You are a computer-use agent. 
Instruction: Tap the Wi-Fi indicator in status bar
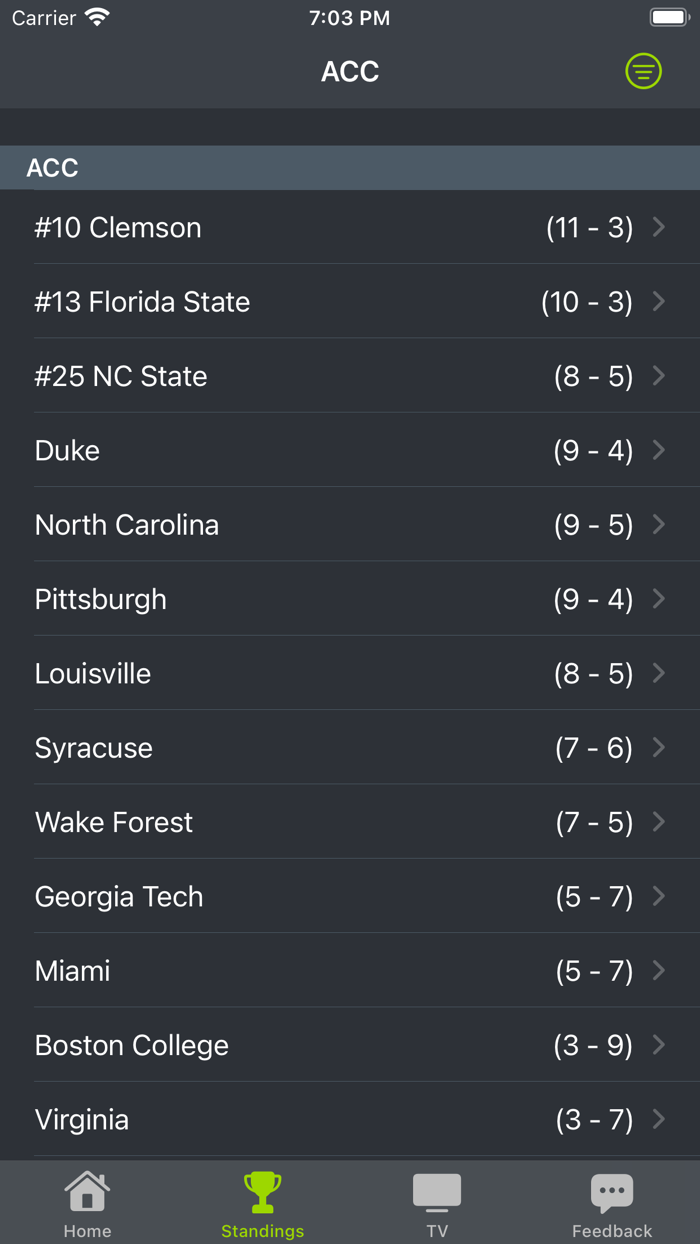click(97, 16)
